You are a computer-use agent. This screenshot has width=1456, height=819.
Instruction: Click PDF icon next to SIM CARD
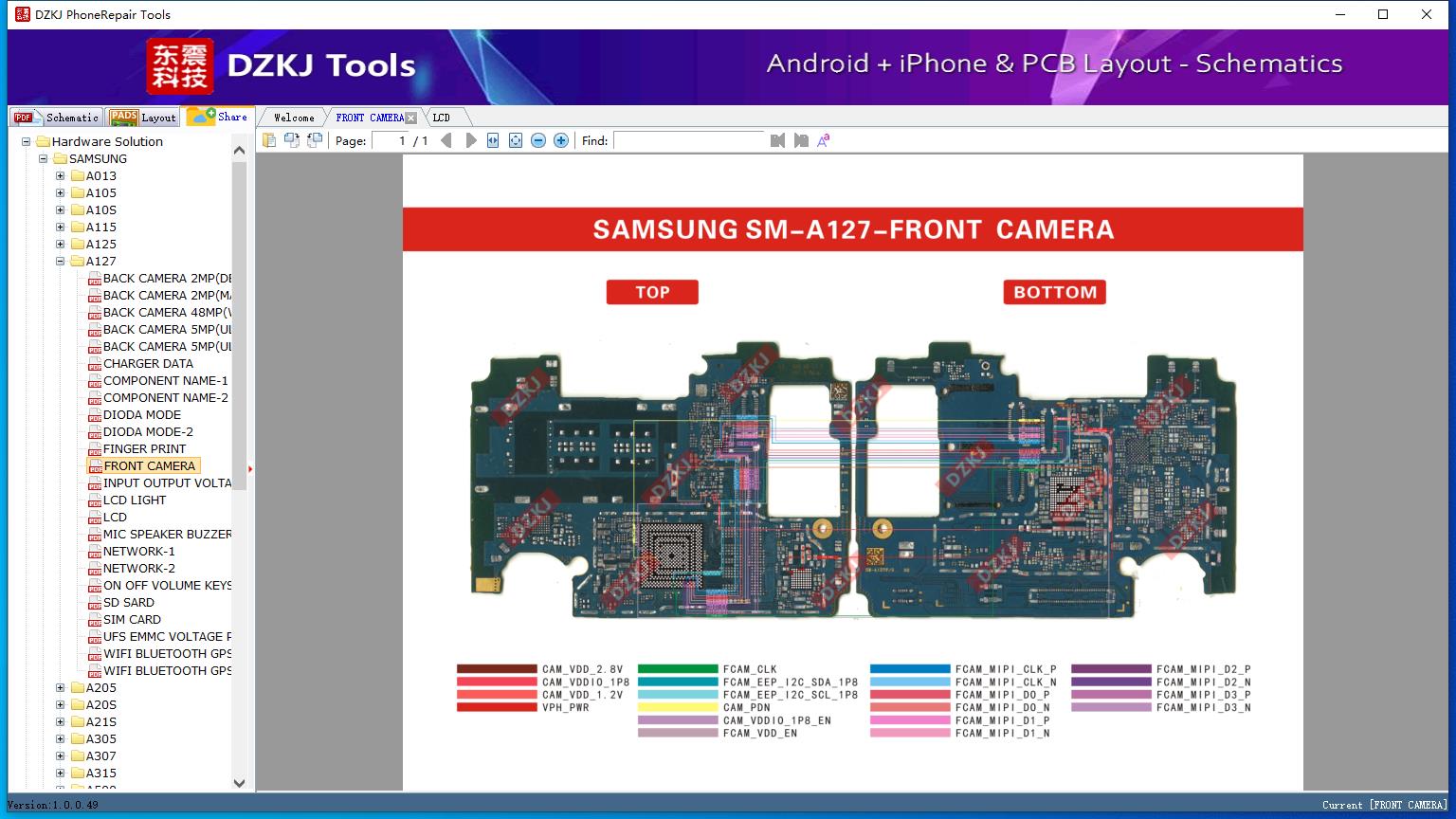click(95, 620)
